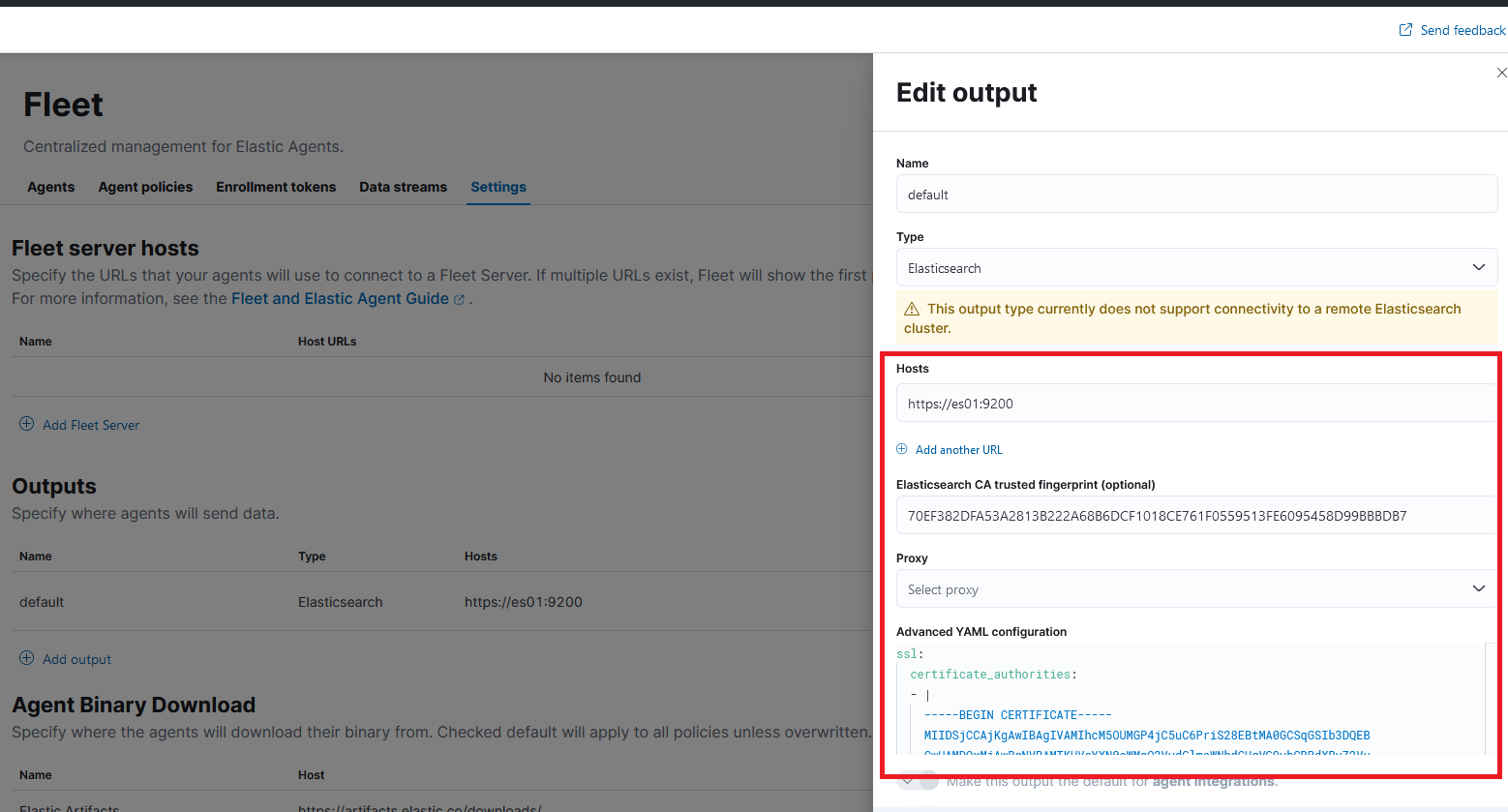The image size is (1508, 812).
Task: Close the Edit output flyout
Action: (1501, 73)
